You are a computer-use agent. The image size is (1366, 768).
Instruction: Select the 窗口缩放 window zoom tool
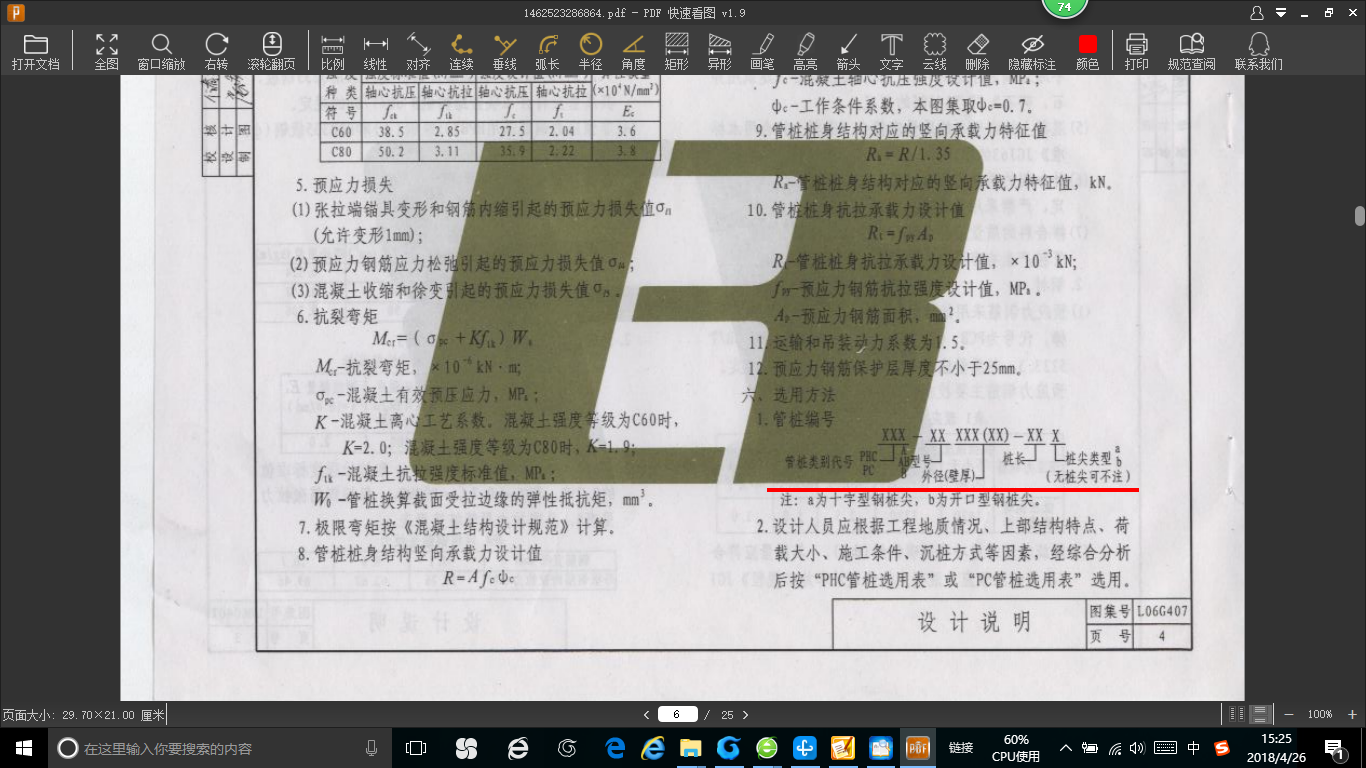(x=161, y=51)
